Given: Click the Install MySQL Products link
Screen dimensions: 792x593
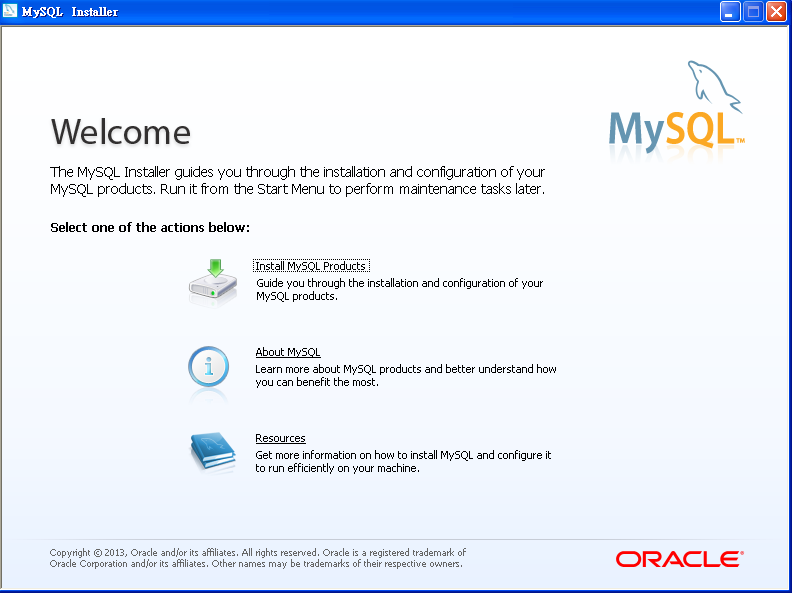Looking at the screenshot, I should point(311,266).
